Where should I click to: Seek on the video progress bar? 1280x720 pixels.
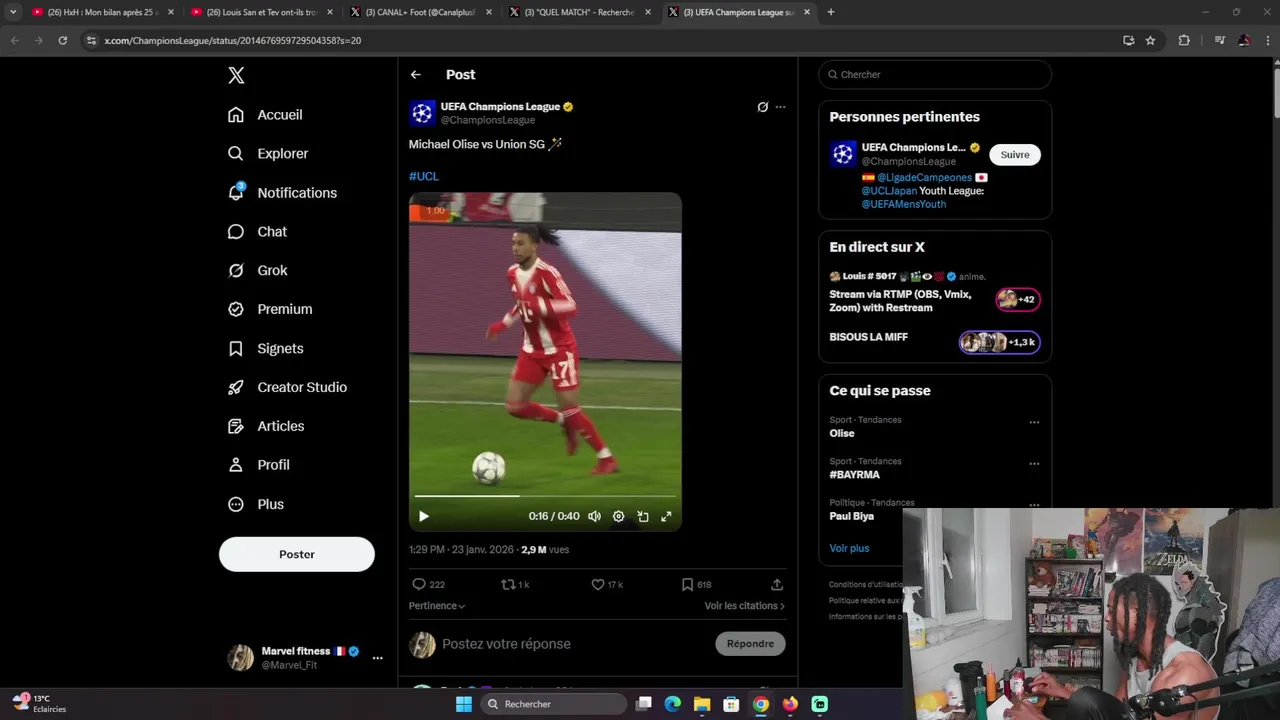click(x=545, y=496)
